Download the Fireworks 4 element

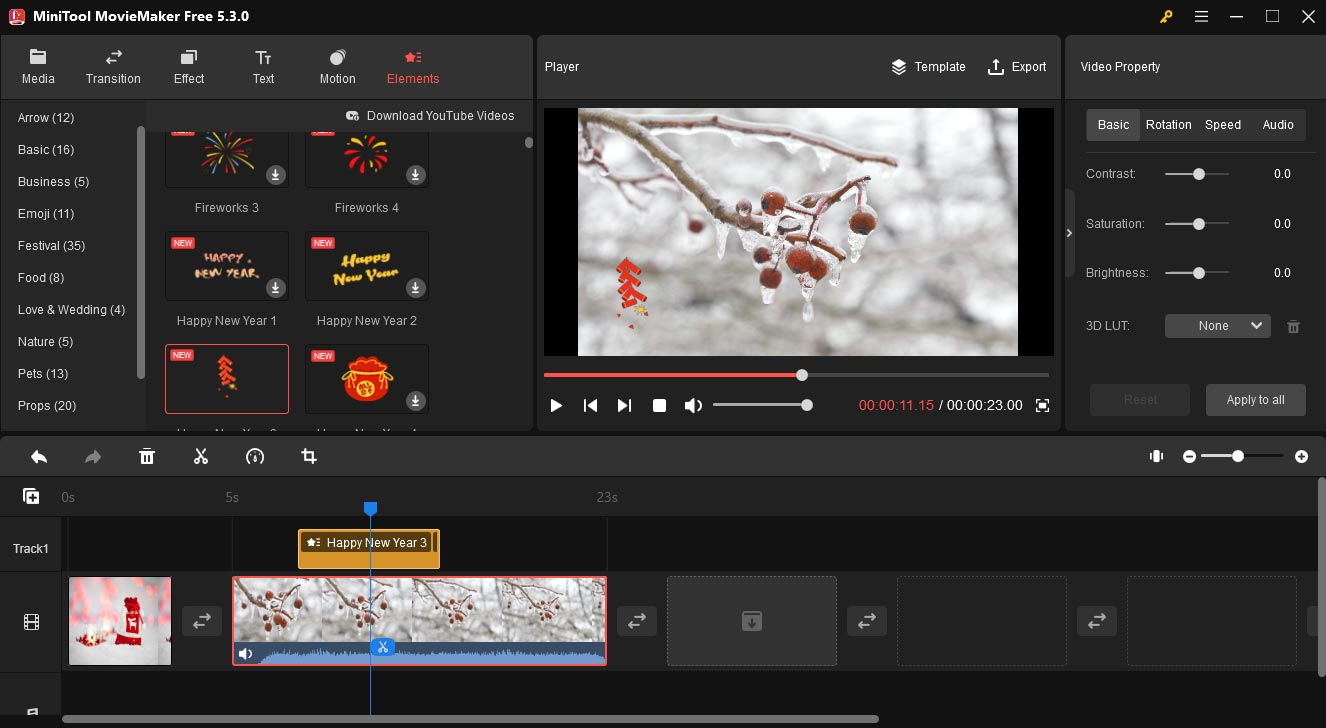tap(415, 175)
